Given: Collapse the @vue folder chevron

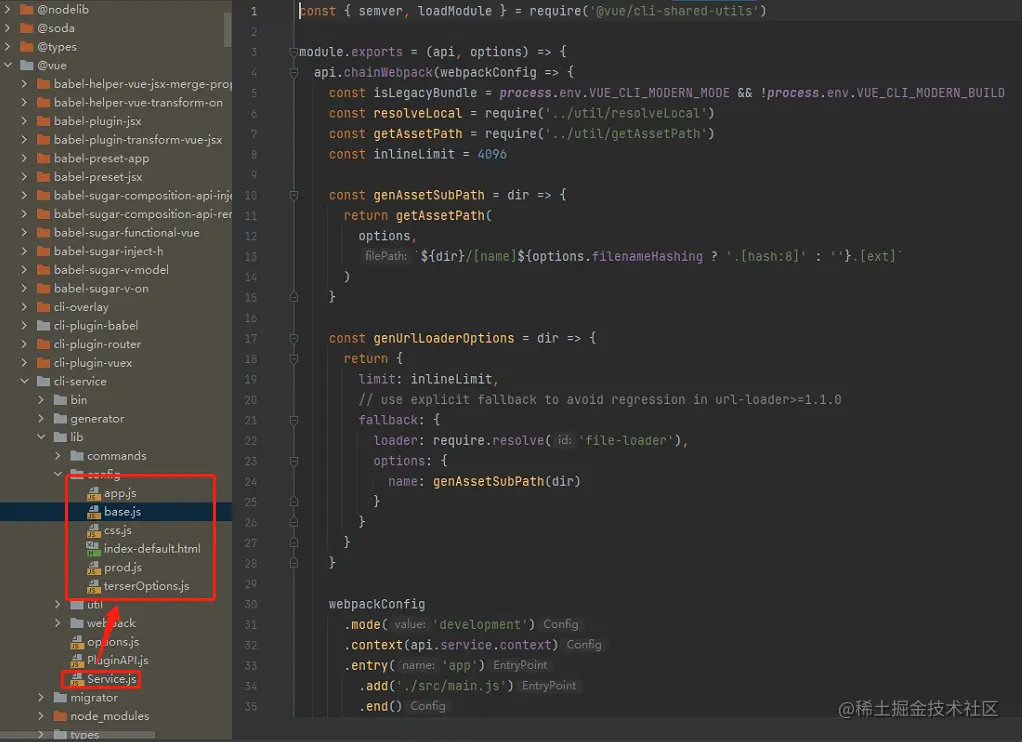Looking at the screenshot, I should click(8, 65).
